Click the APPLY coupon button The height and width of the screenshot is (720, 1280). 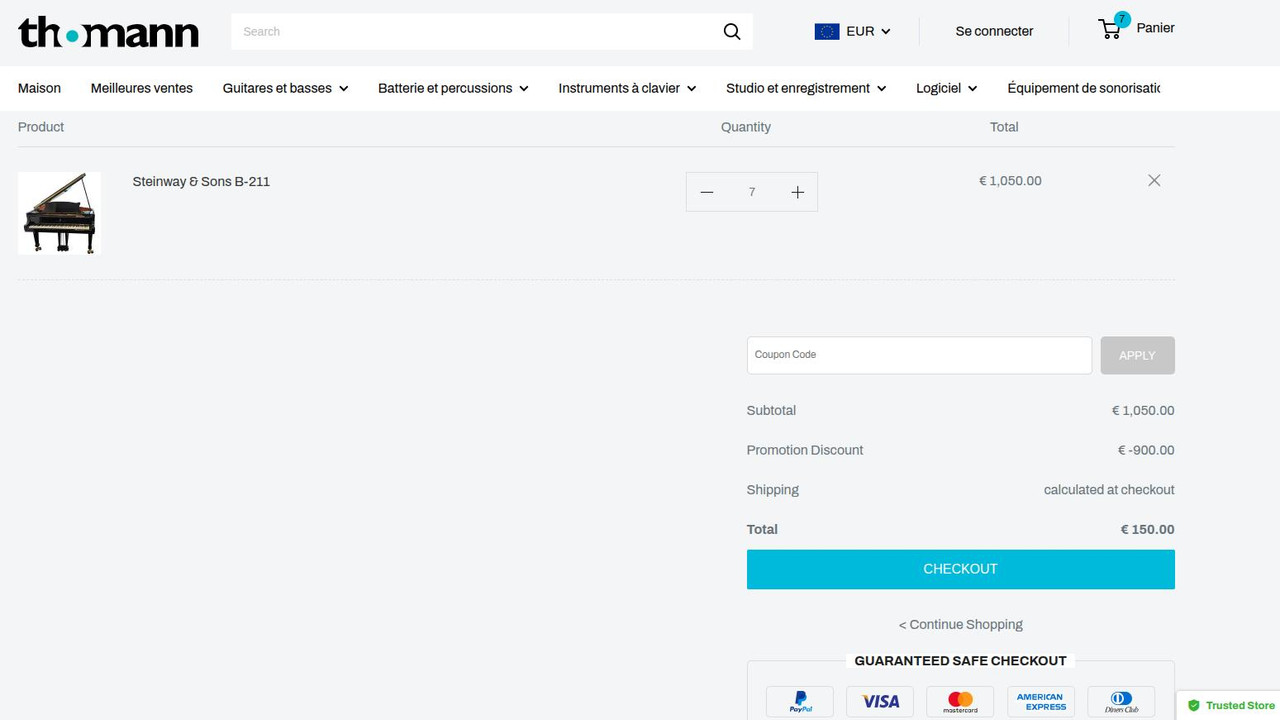(1137, 355)
